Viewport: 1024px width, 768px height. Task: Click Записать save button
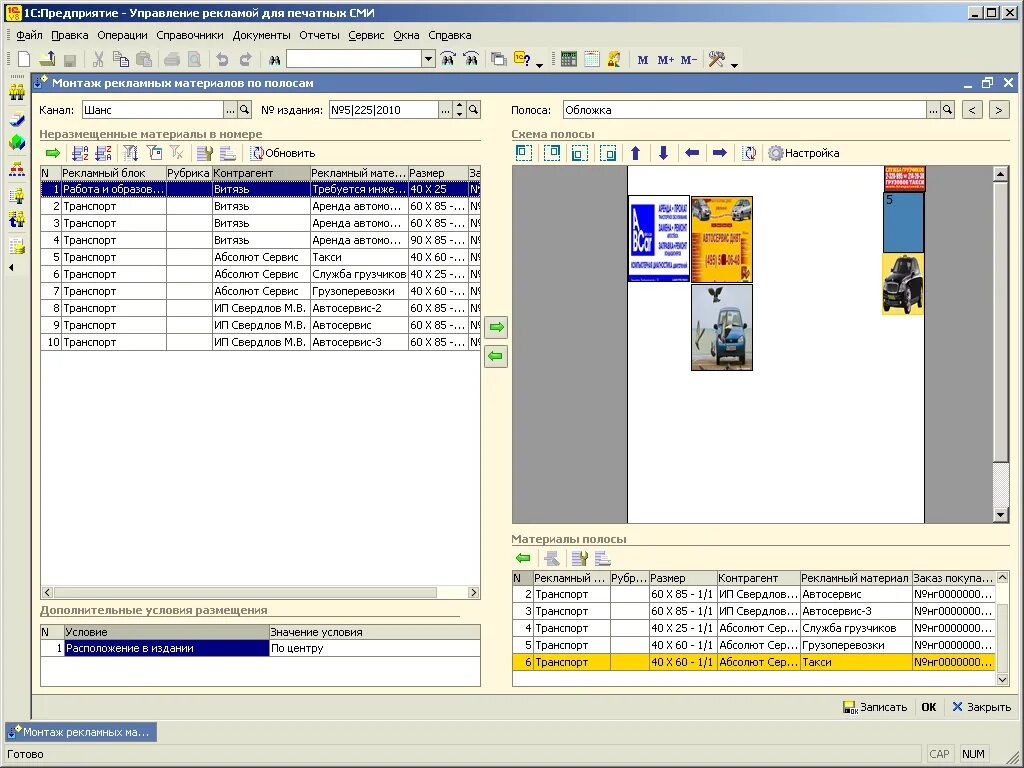tap(875, 707)
